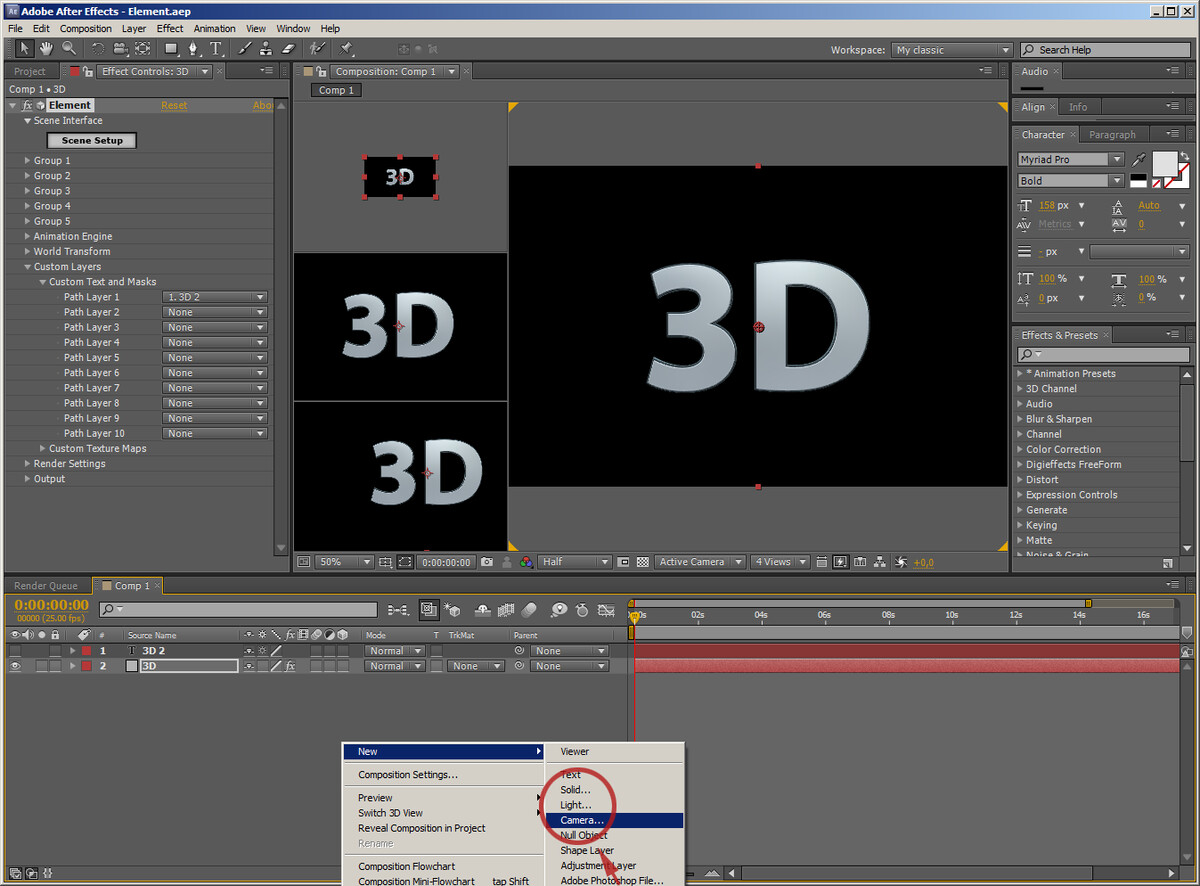The image size is (1200, 886).
Task: Choose Camera... from the New submenu
Action: [582, 820]
